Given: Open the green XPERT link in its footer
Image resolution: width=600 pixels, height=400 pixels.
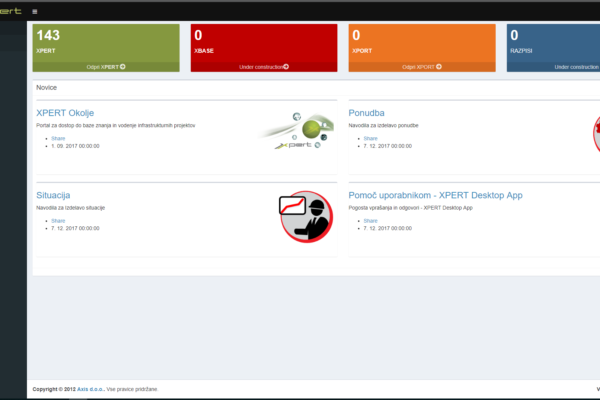Looking at the screenshot, I should (106, 67).
